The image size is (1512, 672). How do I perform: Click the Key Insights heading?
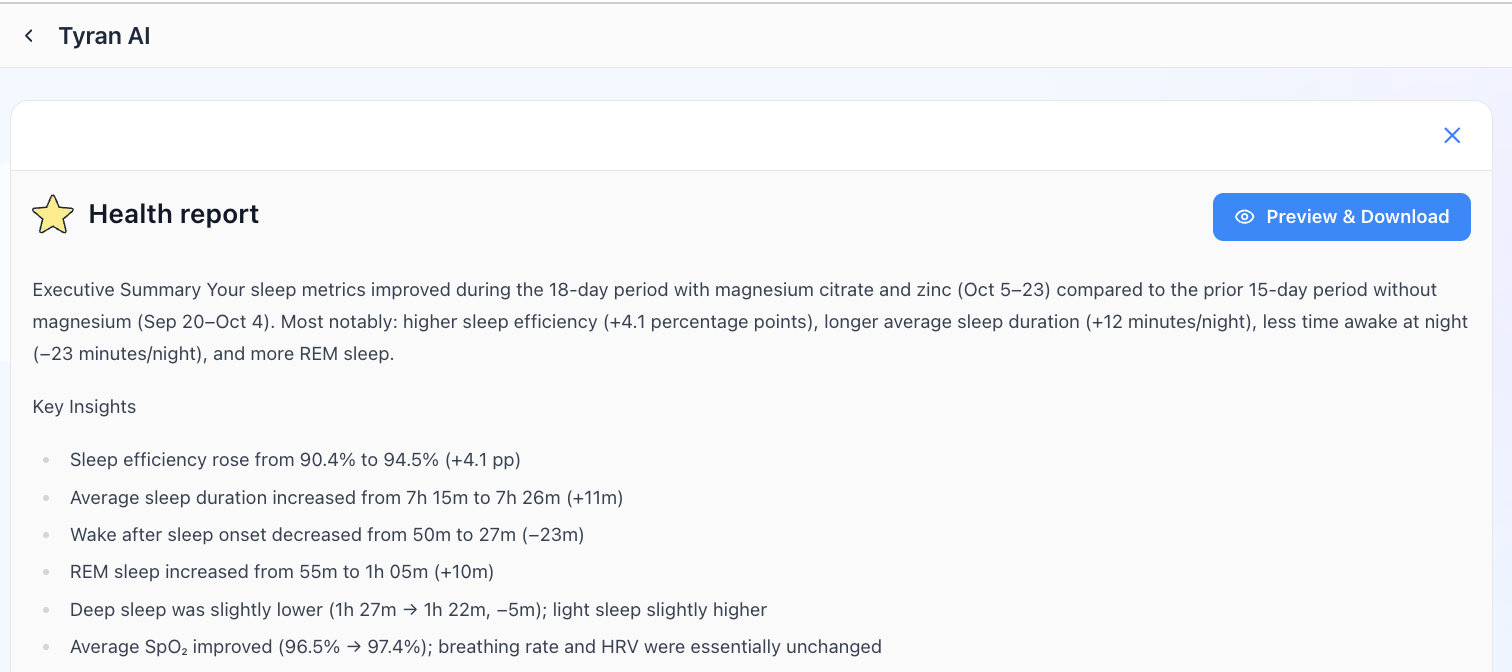point(84,407)
